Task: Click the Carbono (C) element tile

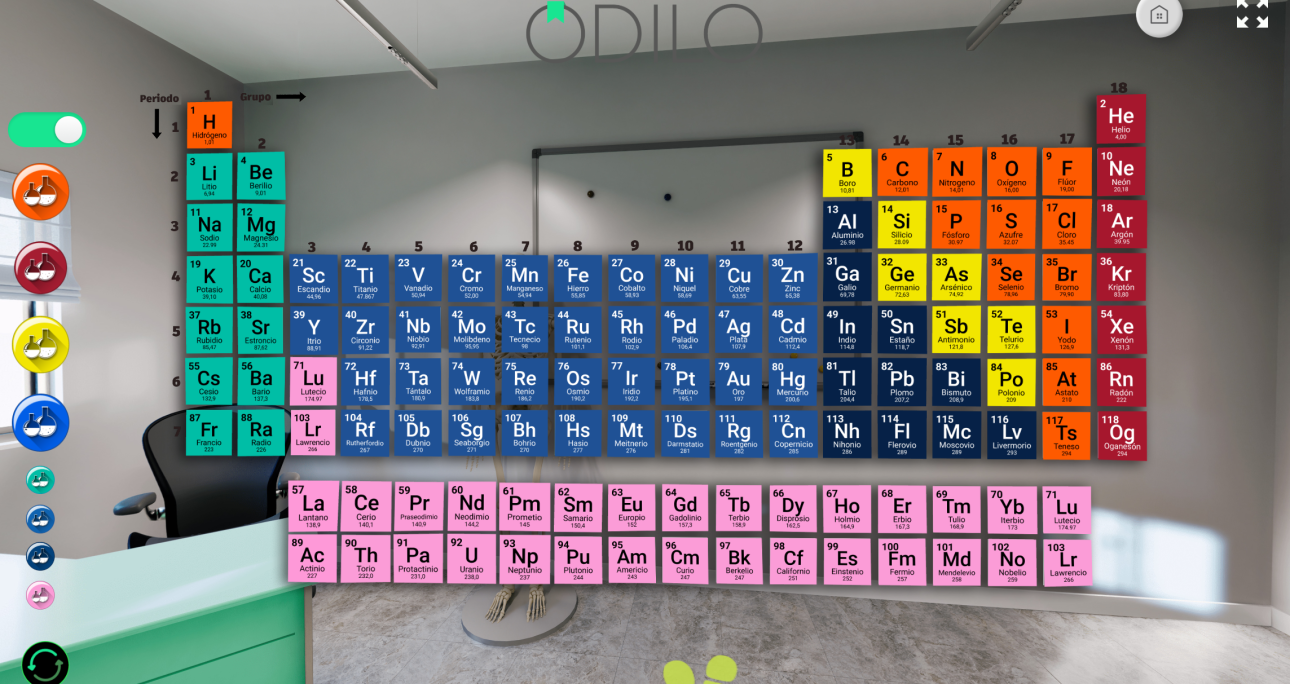Action: (x=902, y=172)
